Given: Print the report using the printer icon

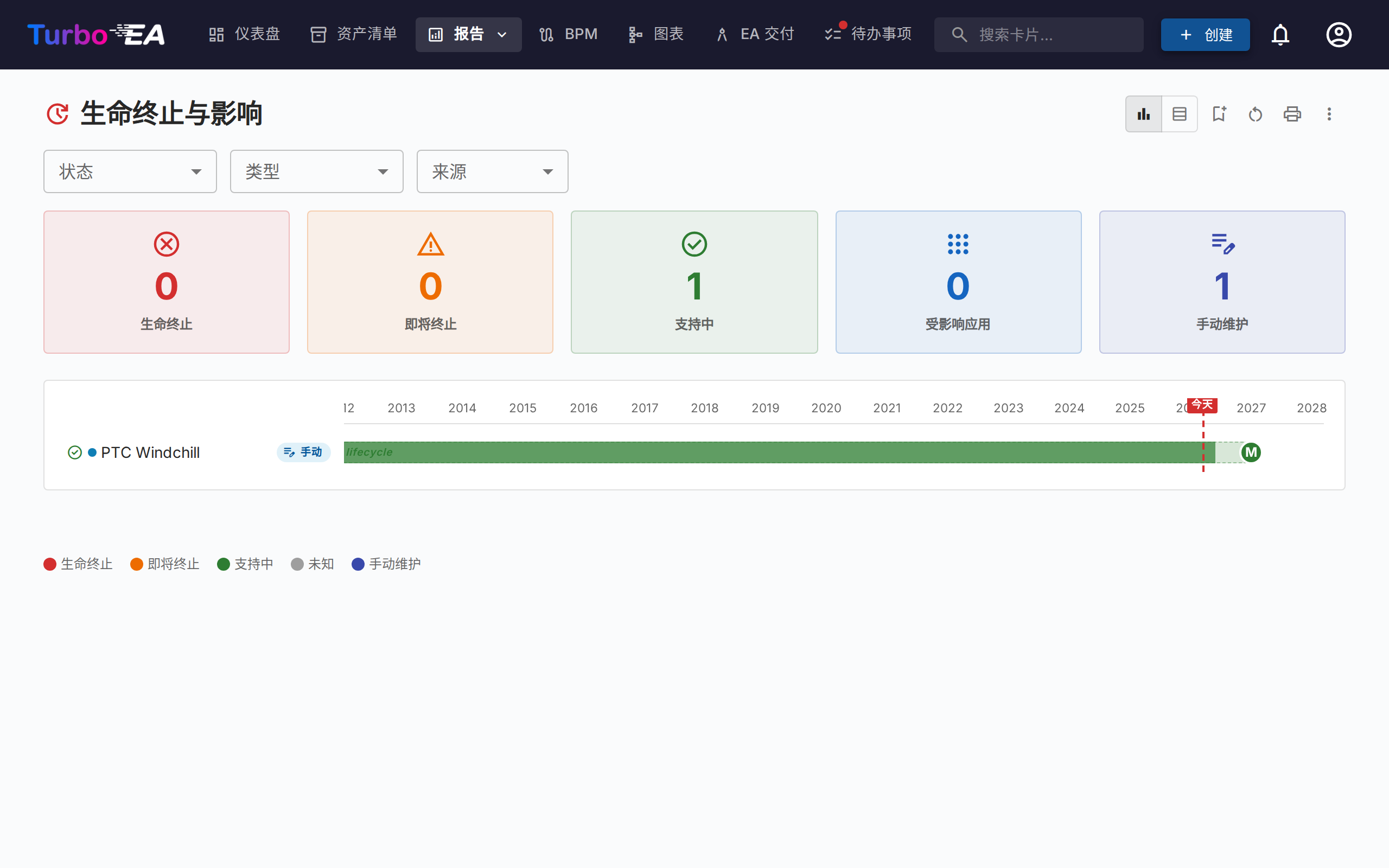Looking at the screenshot, I should pos(1291,114).
